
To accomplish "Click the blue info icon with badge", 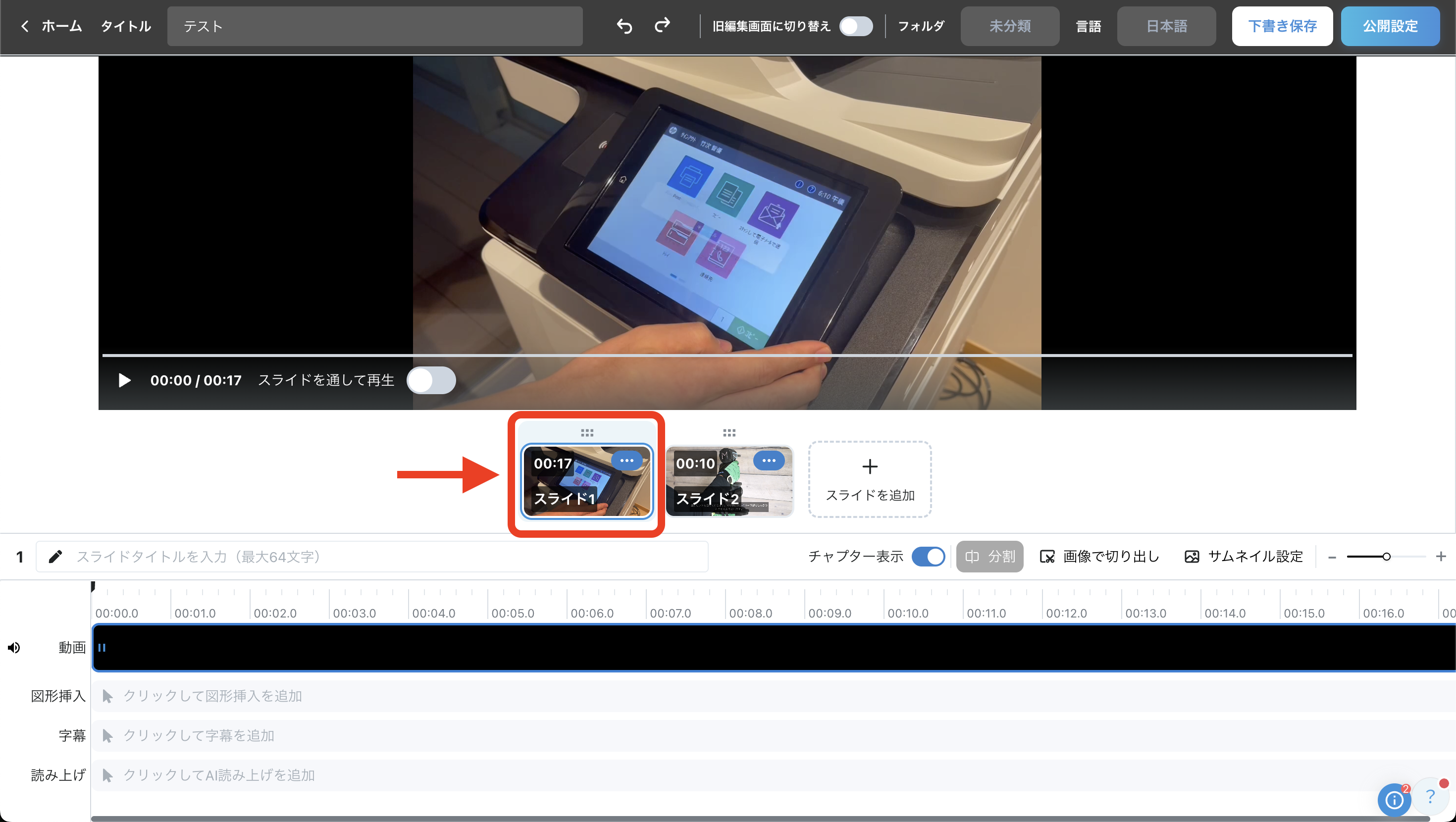I will 1394,800.
